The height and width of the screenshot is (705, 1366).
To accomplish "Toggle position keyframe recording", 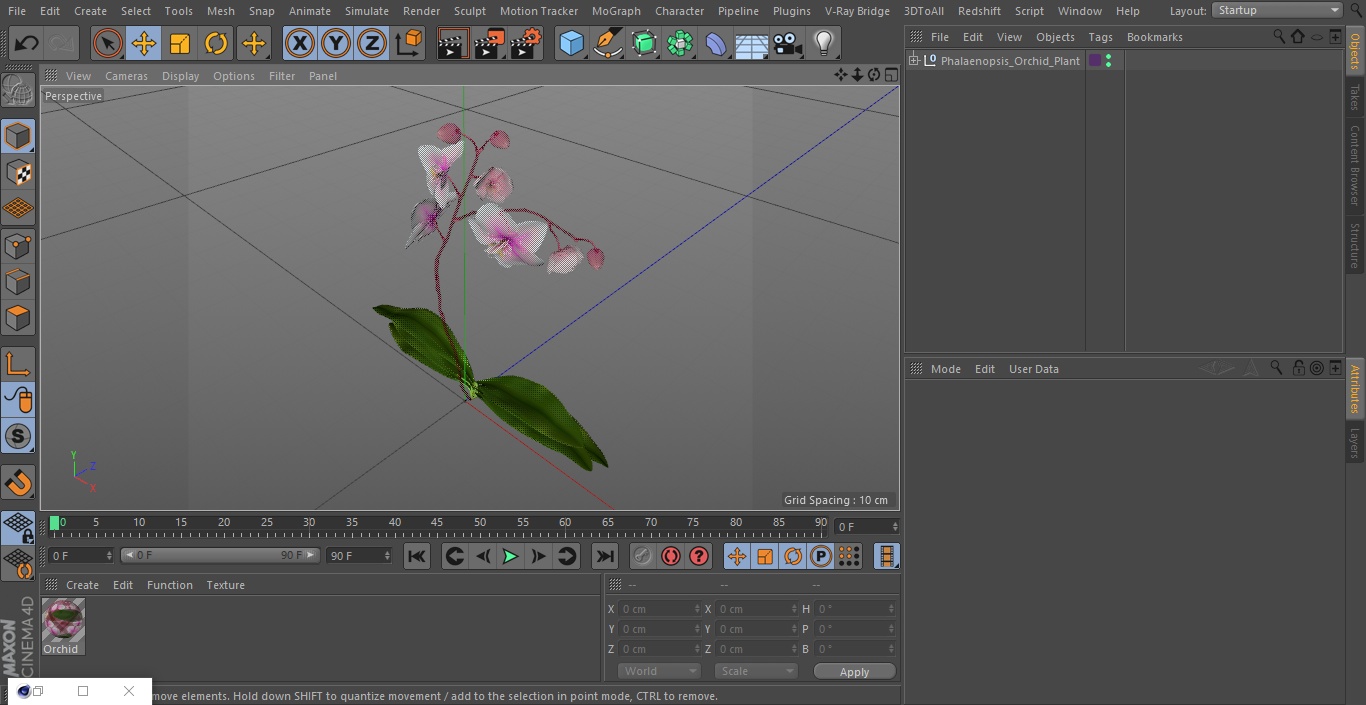I will pyautogui.click(x=737, y=556).
